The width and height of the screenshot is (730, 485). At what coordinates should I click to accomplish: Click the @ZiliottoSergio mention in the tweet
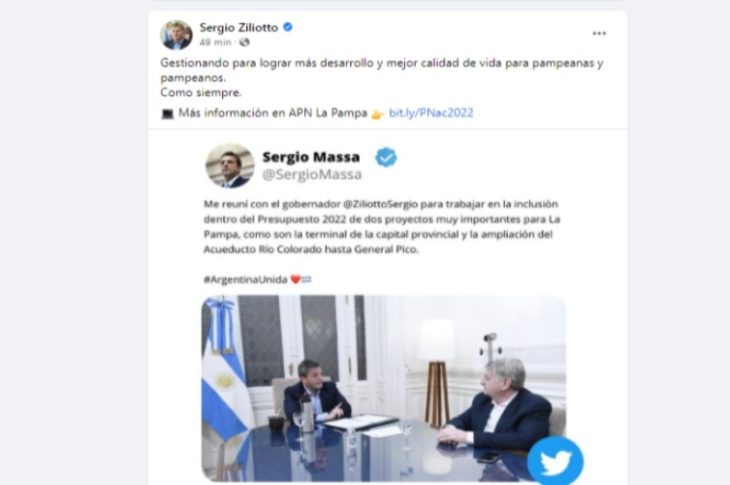[x=381, y=204]
